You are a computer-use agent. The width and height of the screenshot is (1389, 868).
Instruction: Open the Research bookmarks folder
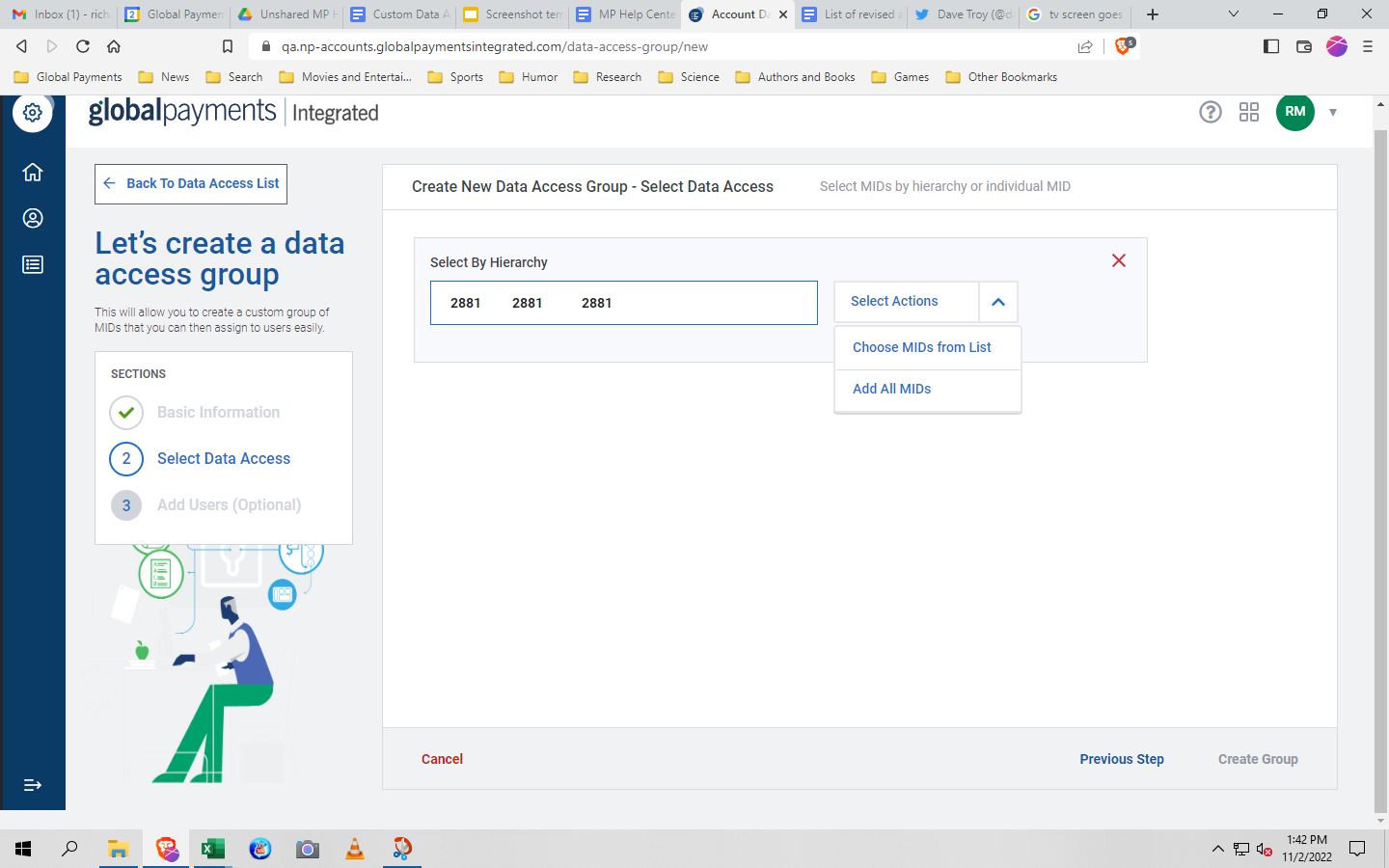[x=608, y=77]
